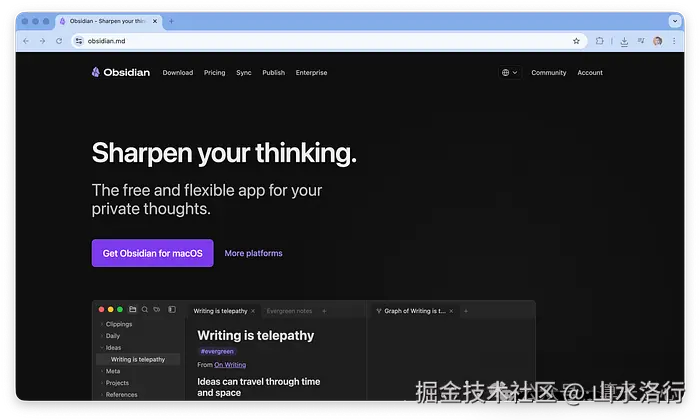The image size is (700, 420).
Task: Click Get Obsidian for macOS button
Action: click(153, 253)
